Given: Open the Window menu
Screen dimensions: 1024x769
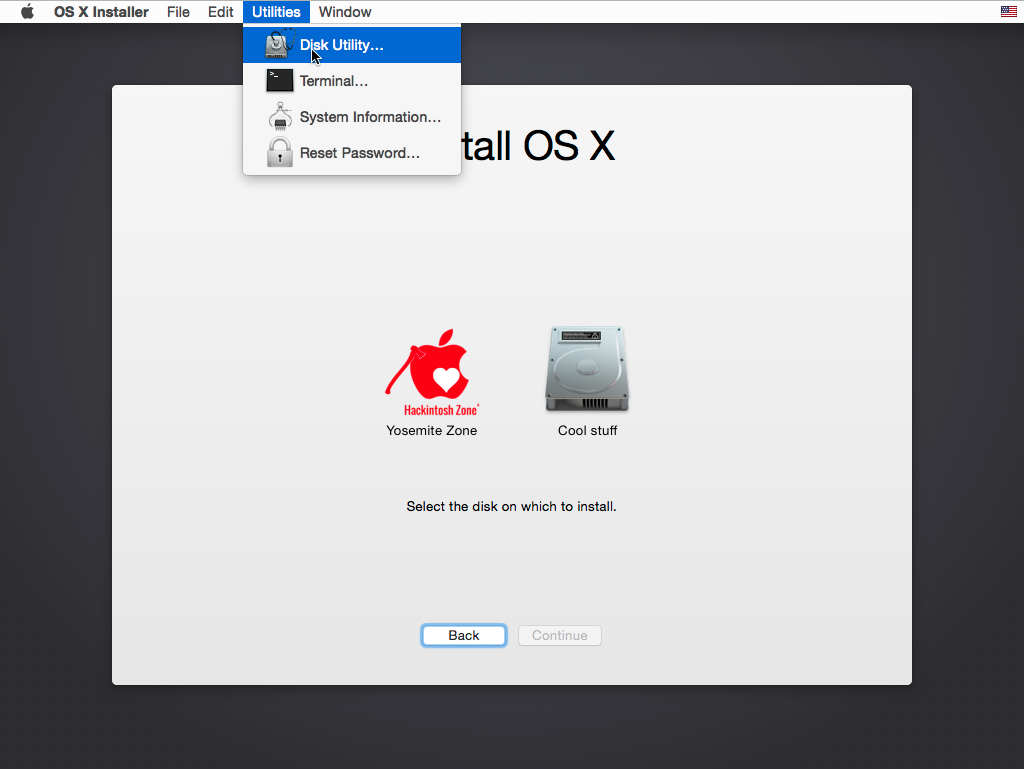Looking at the screenshot, I should pos(345,12).
